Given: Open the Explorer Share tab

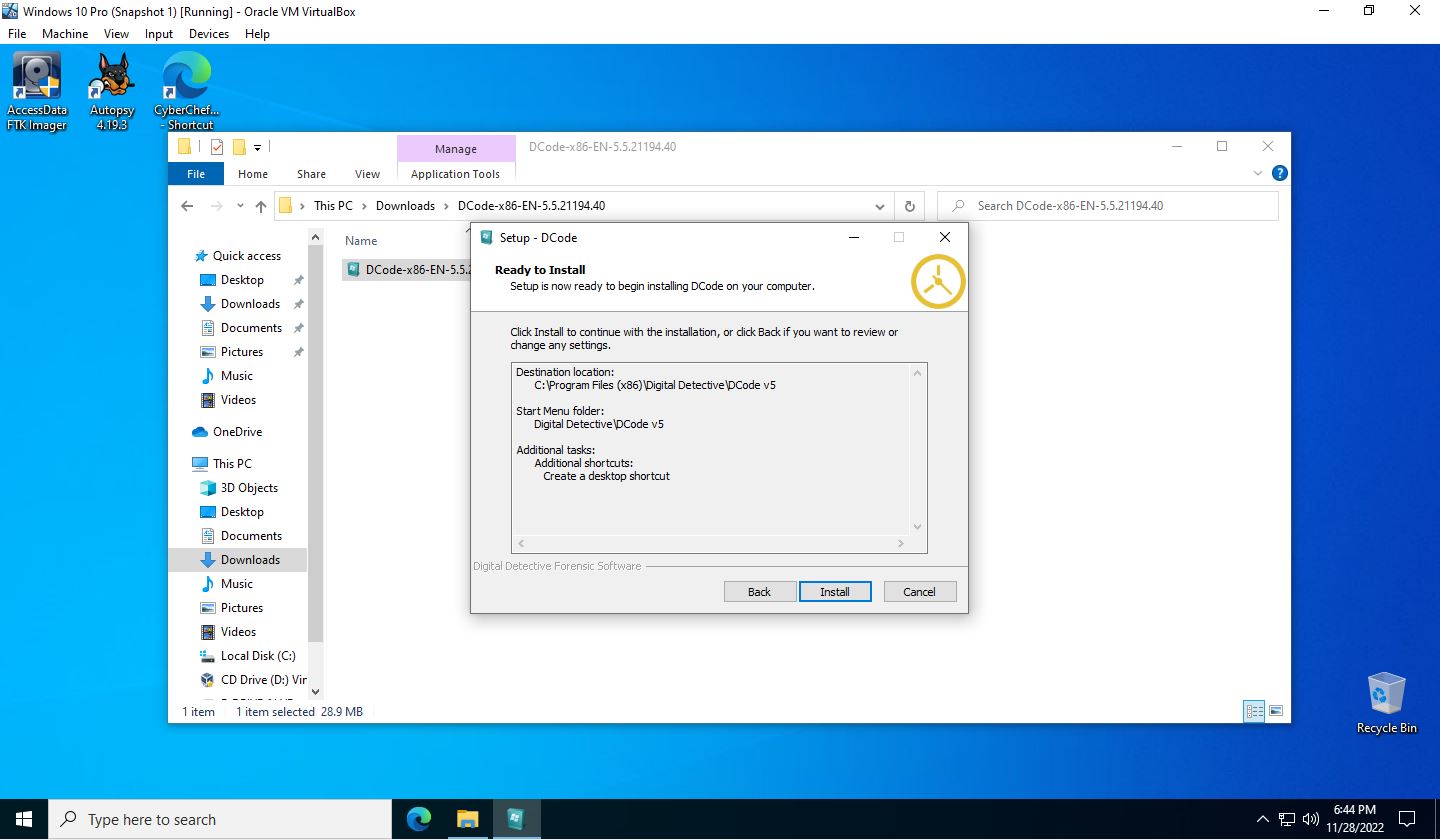Looking at the screenshot, I should (x=311, y=173).
